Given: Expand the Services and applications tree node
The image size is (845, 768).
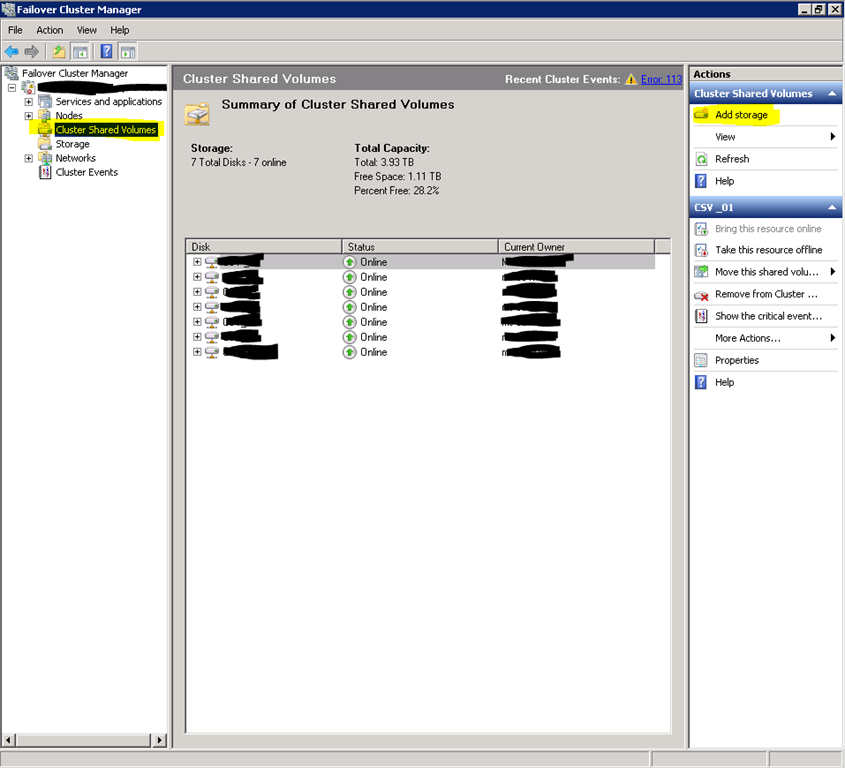Looking at the screenshot, I should [29, 102].
